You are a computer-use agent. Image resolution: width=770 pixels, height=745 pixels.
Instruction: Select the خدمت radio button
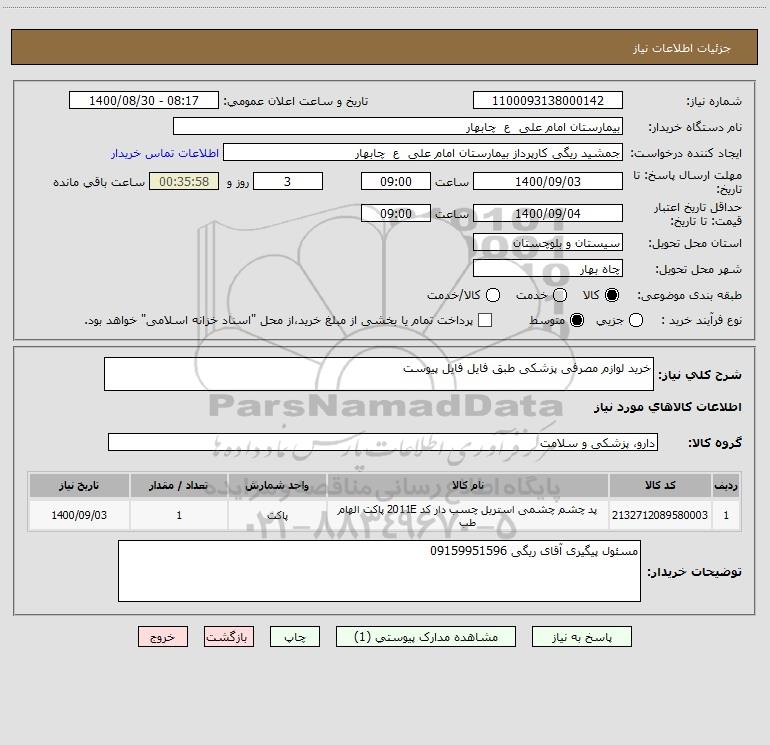coord(560,295)
